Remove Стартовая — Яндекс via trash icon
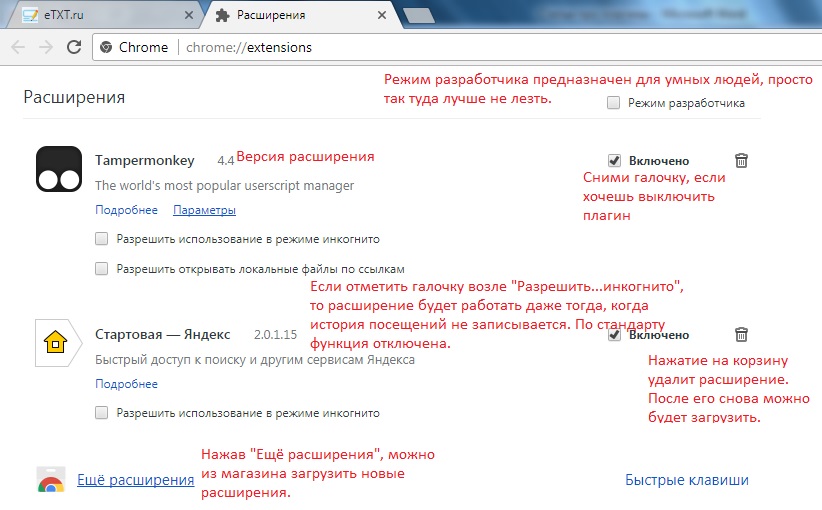 pyautogui.click(x=741, y=334)
